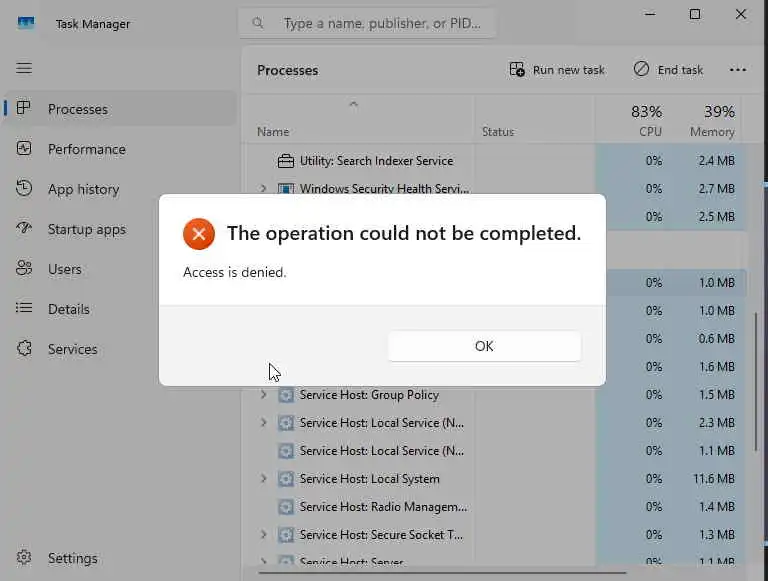Click OK in the access denied dialog
Viewport: 768px width, 581px height.
click(x=484, y=346)
